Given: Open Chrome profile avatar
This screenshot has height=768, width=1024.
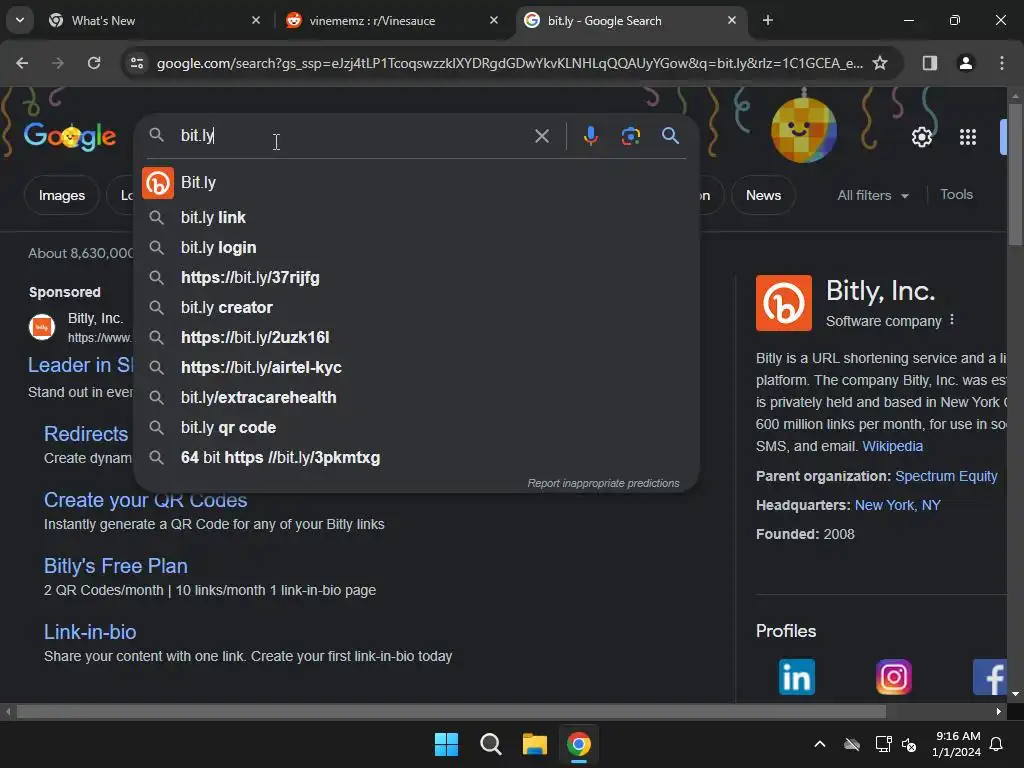Looking at the screenshot, I should pyautogui.click(x=965, y=63).
